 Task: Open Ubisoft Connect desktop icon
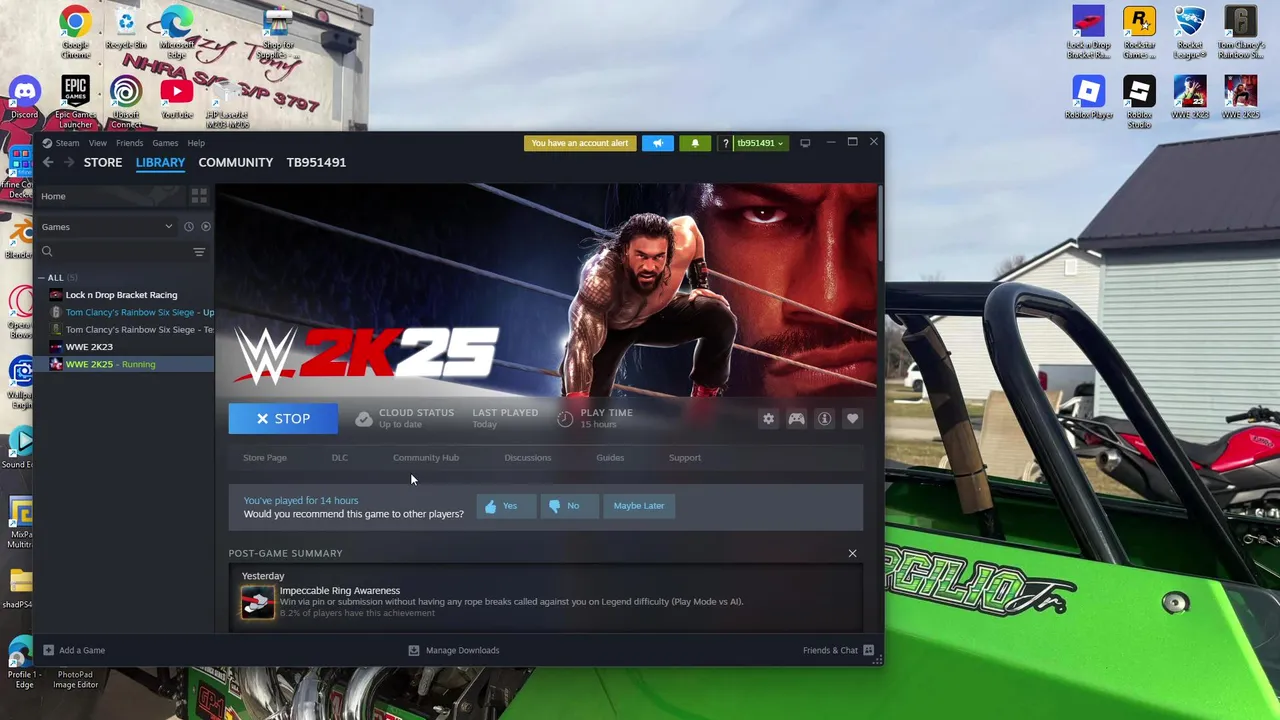(x=126, y=103)
